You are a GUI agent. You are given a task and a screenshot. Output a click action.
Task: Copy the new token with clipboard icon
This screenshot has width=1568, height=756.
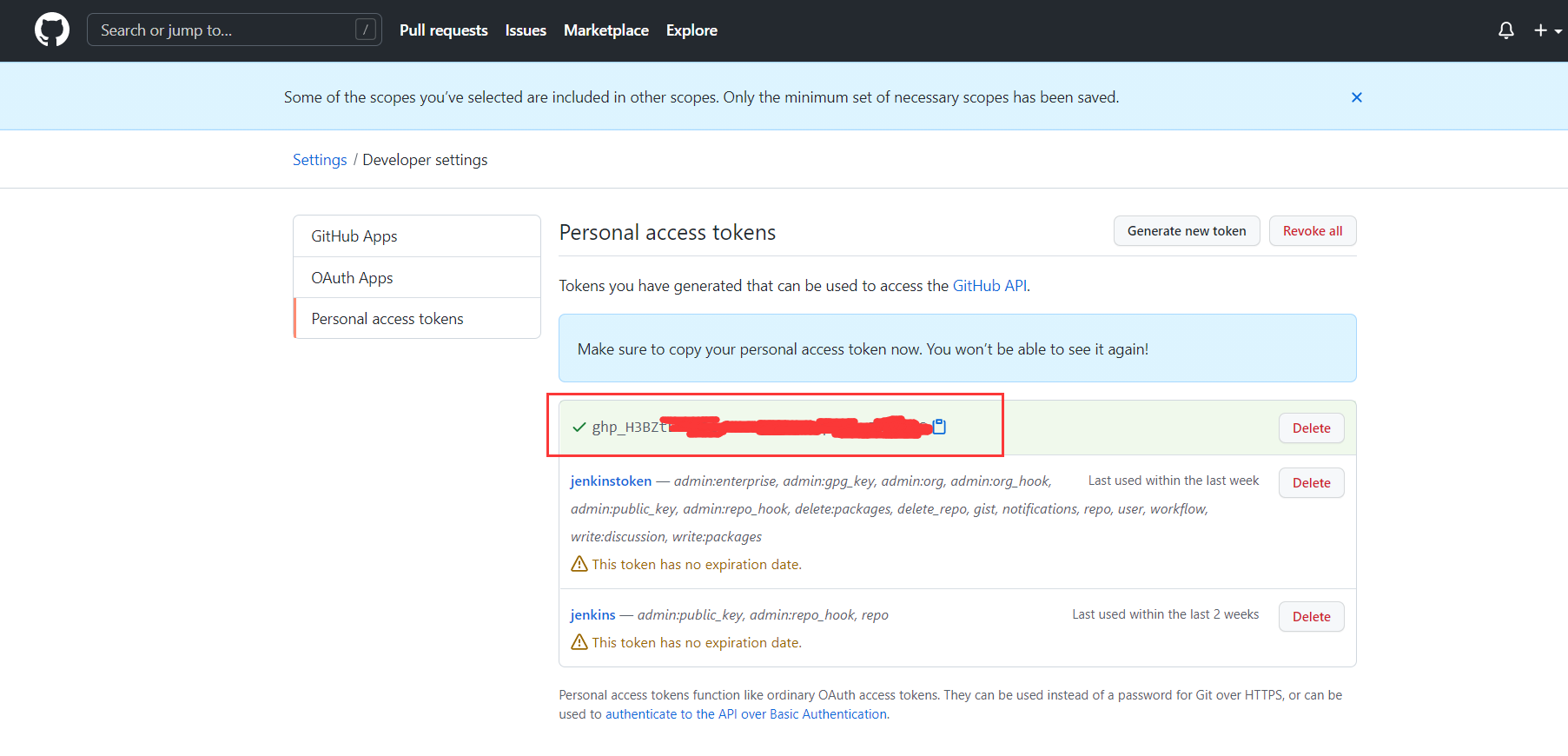(x=939, y=427)
